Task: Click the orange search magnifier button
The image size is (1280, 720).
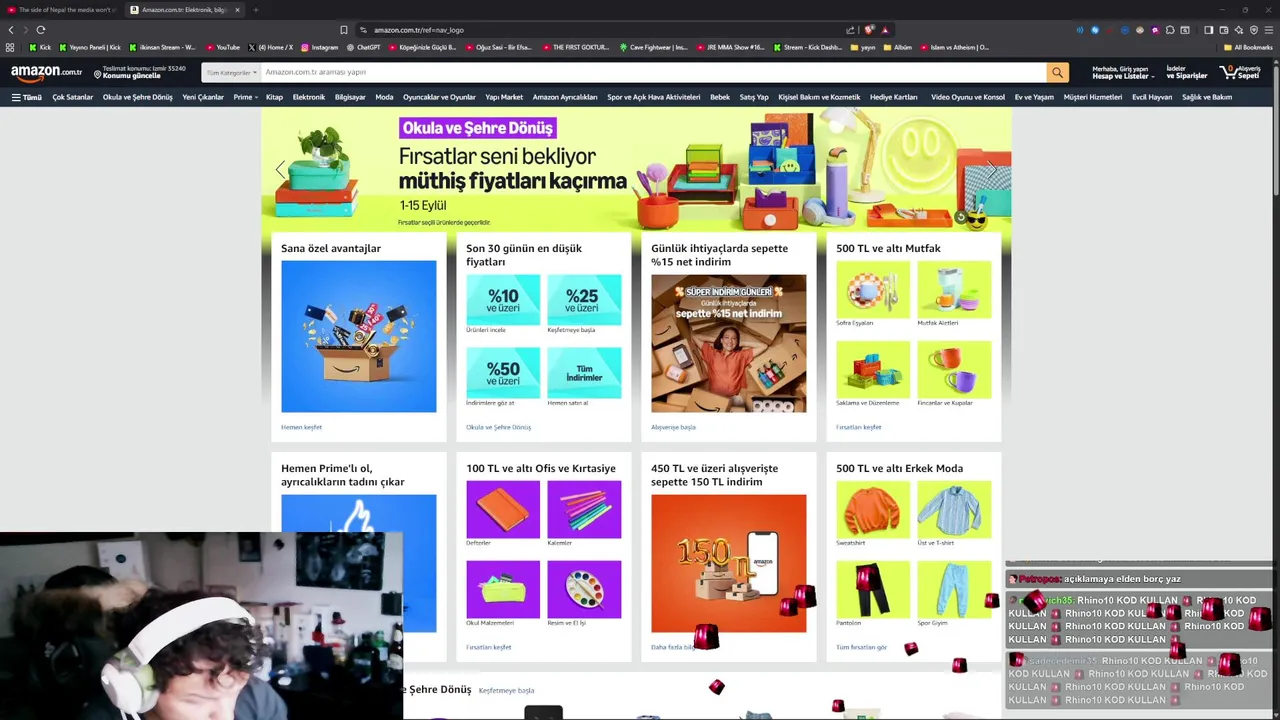Action: pyautogui.click(x=1057, y=72)
